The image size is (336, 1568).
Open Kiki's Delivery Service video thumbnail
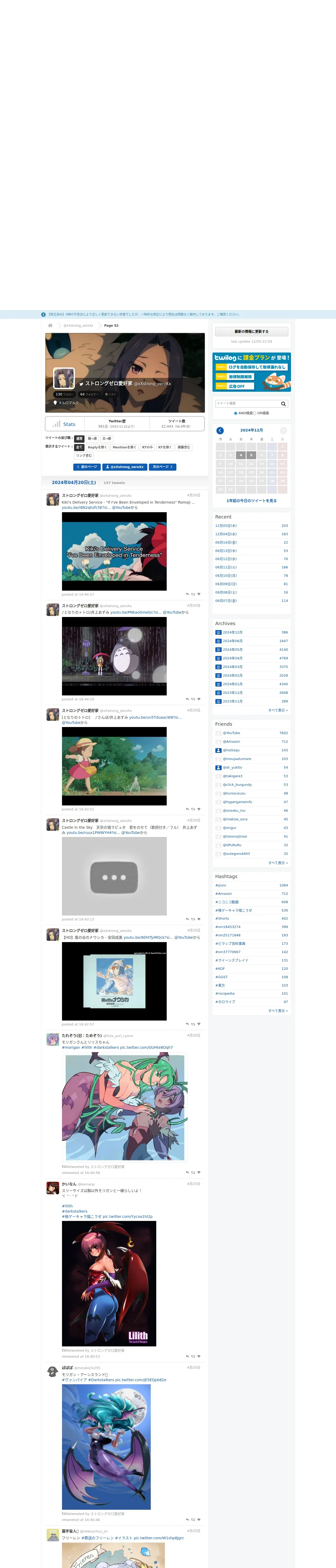click(114, 551)
